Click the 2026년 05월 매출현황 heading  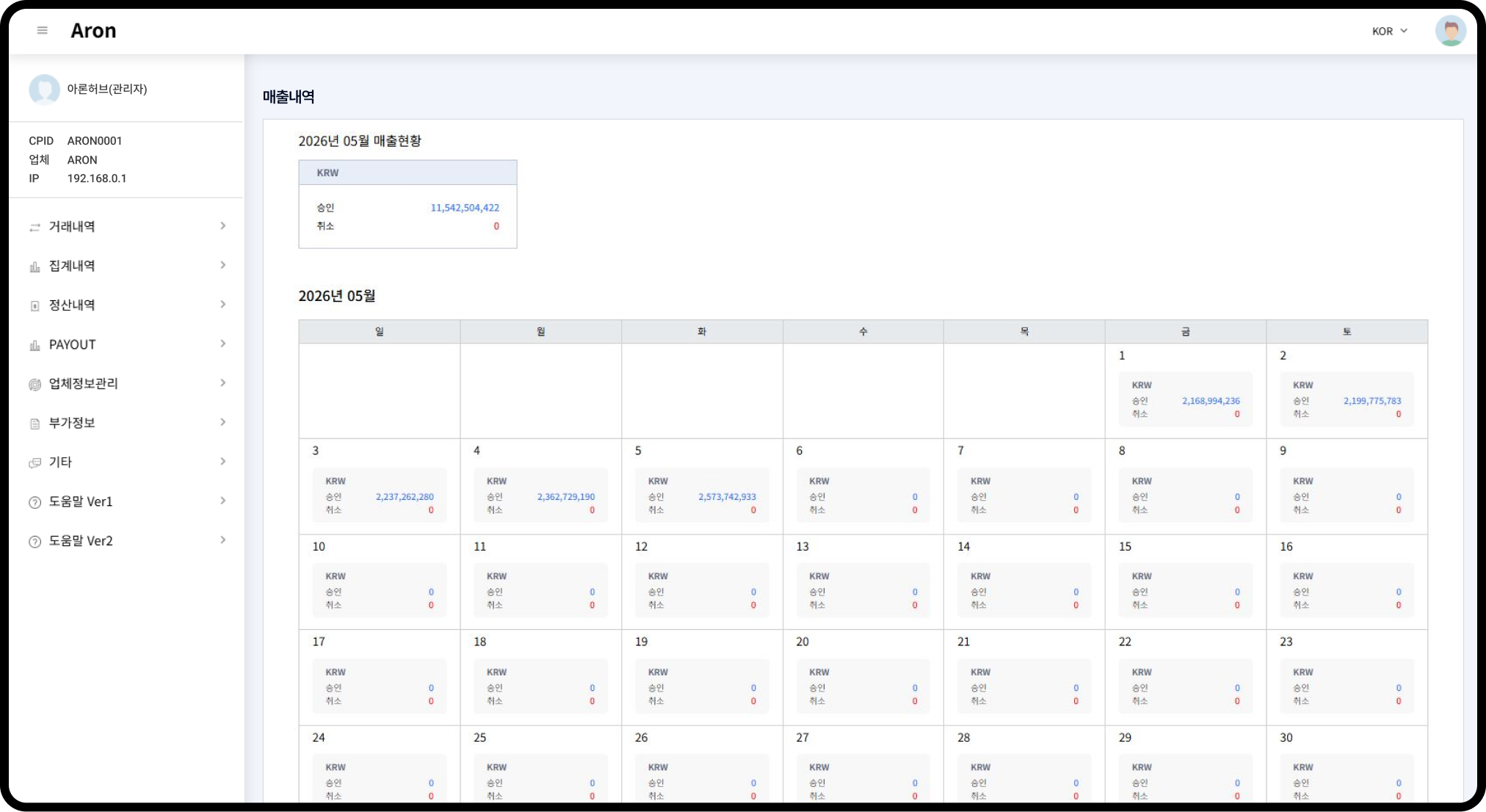pos(360,141)
